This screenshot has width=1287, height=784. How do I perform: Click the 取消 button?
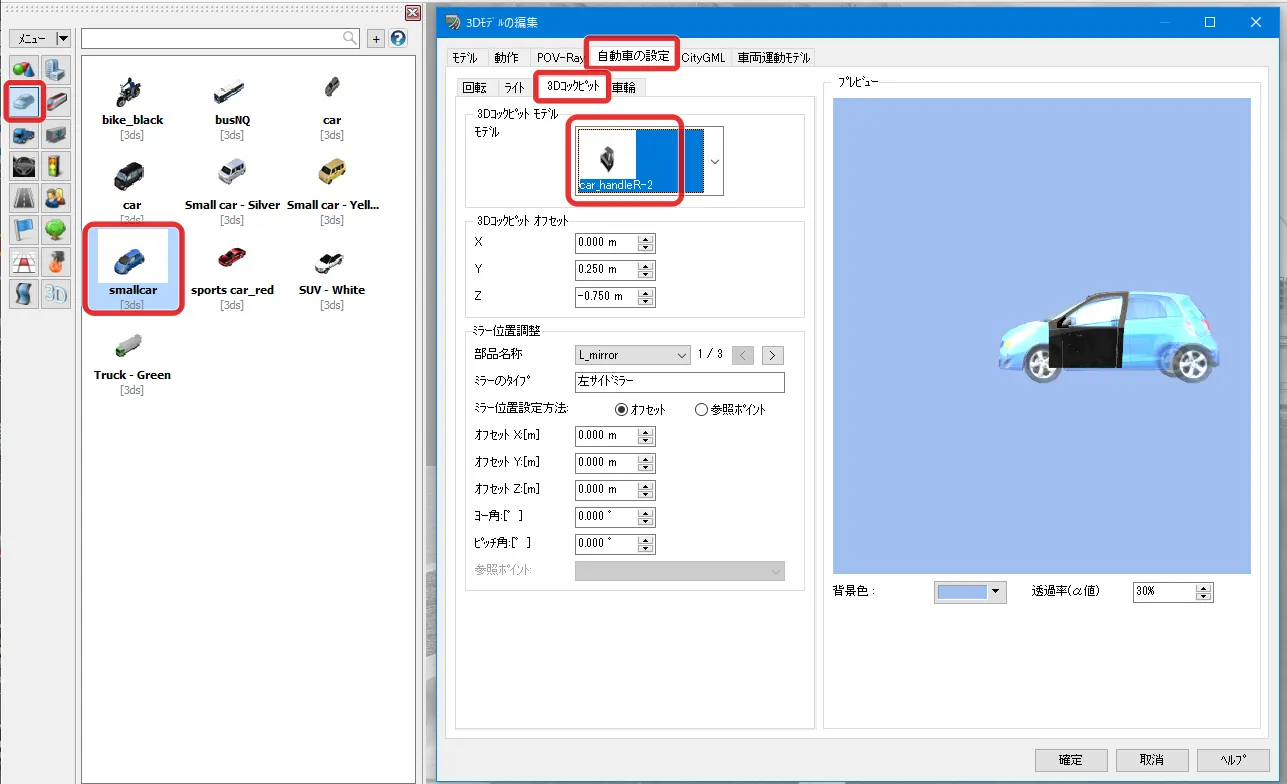(x=1151, y=760)
